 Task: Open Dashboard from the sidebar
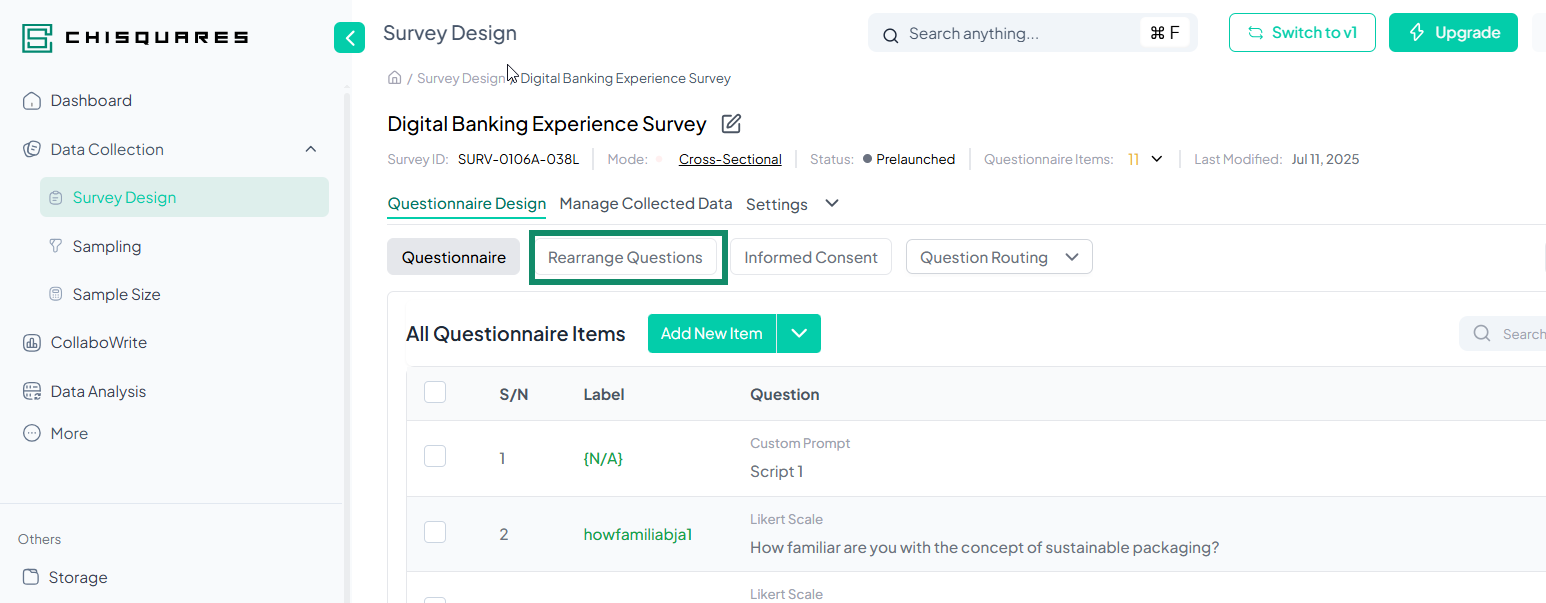91,101
